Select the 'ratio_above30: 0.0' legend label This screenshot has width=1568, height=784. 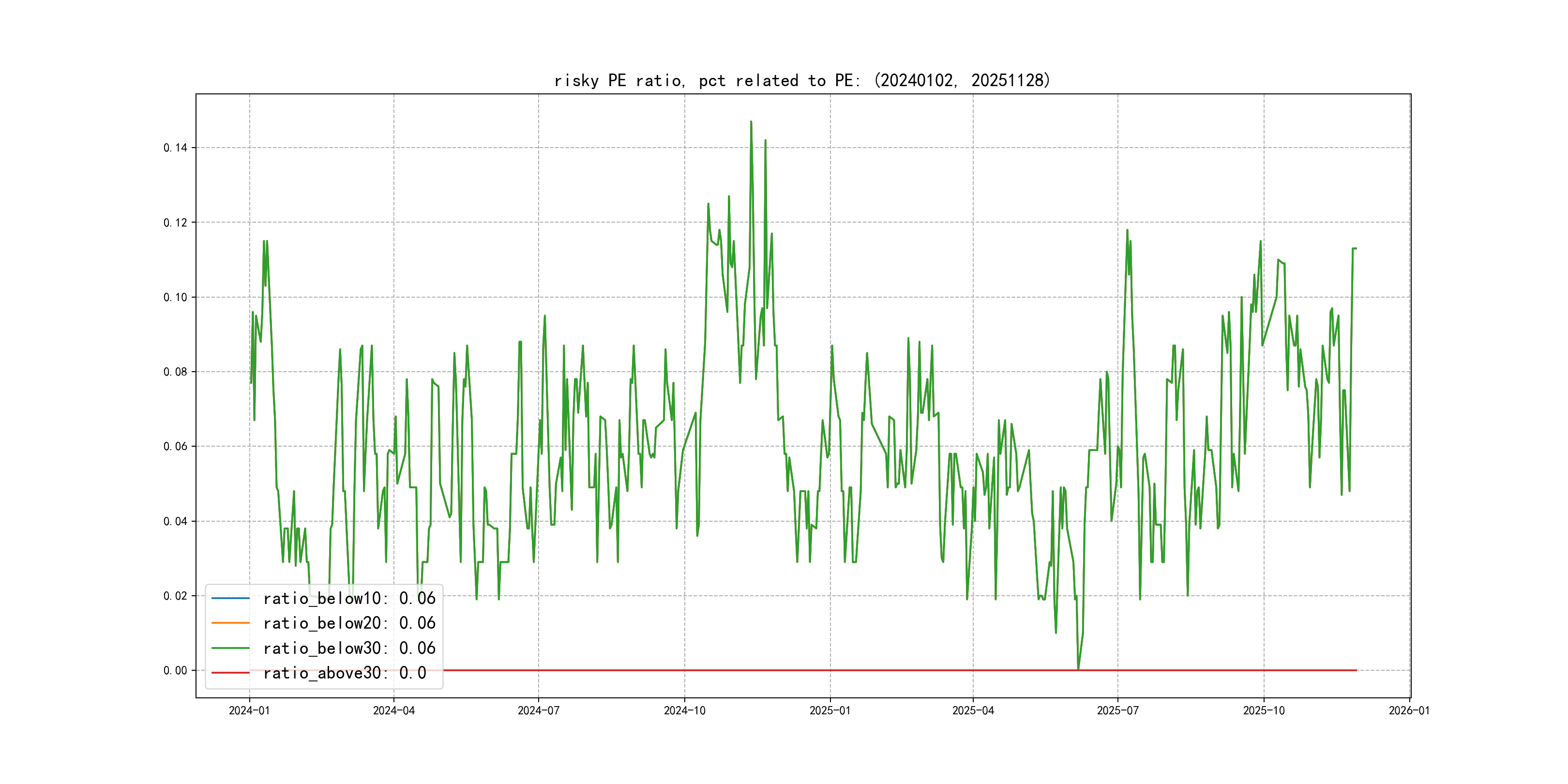click(x=344, y=673)
